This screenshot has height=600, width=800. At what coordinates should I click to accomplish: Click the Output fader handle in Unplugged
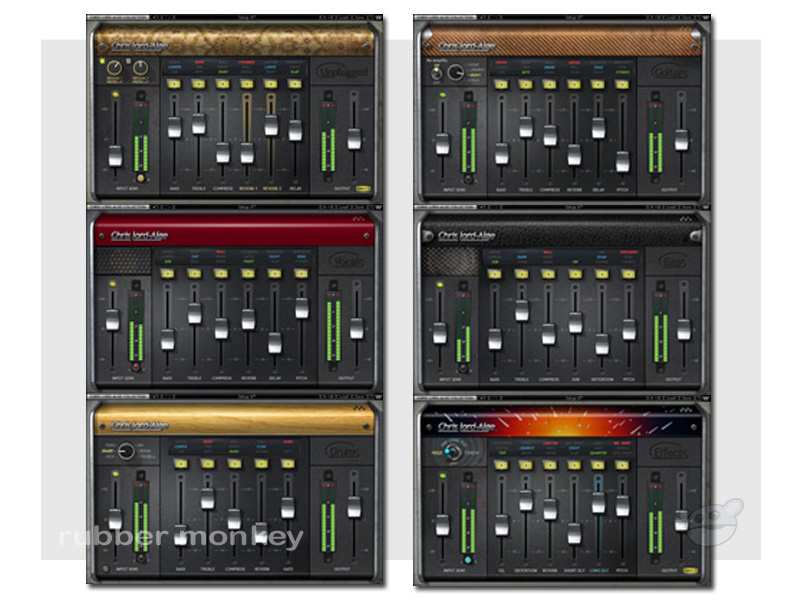(354, 139)
